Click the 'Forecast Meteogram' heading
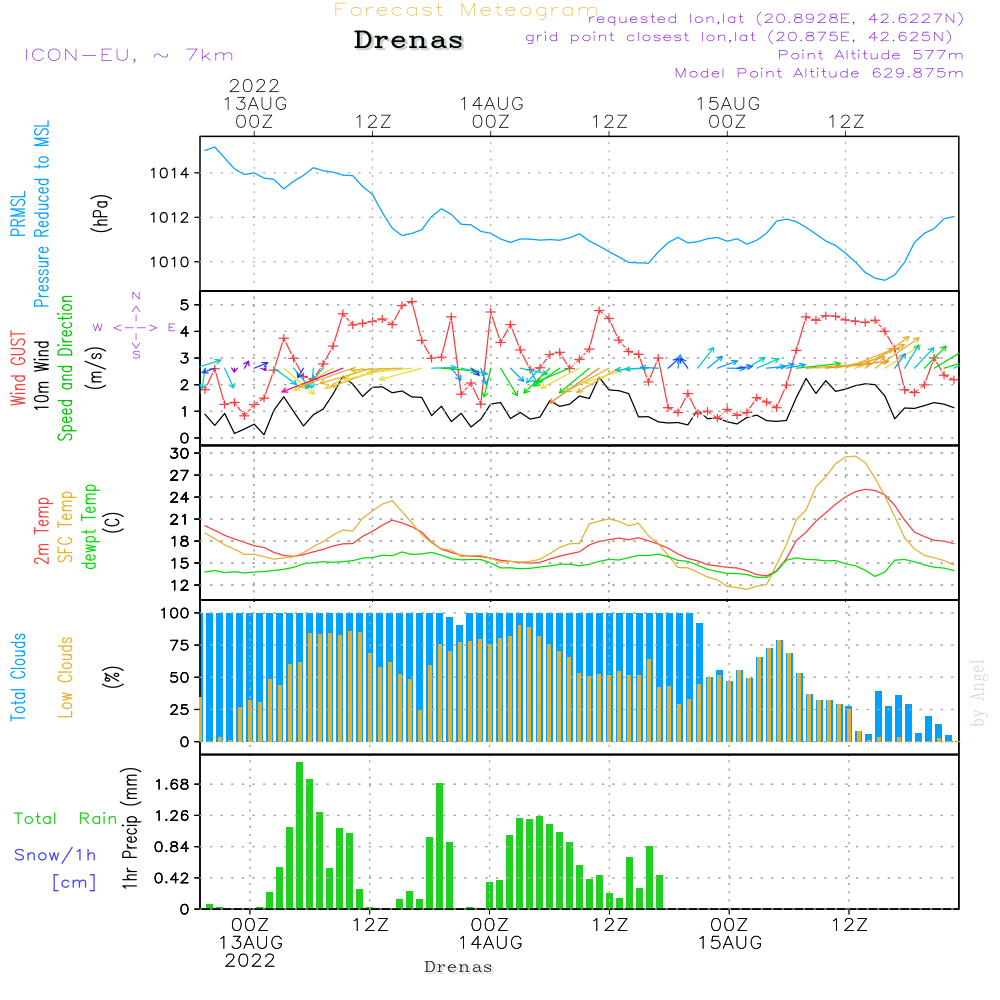 pyautogui.click(x=466, y=10)
